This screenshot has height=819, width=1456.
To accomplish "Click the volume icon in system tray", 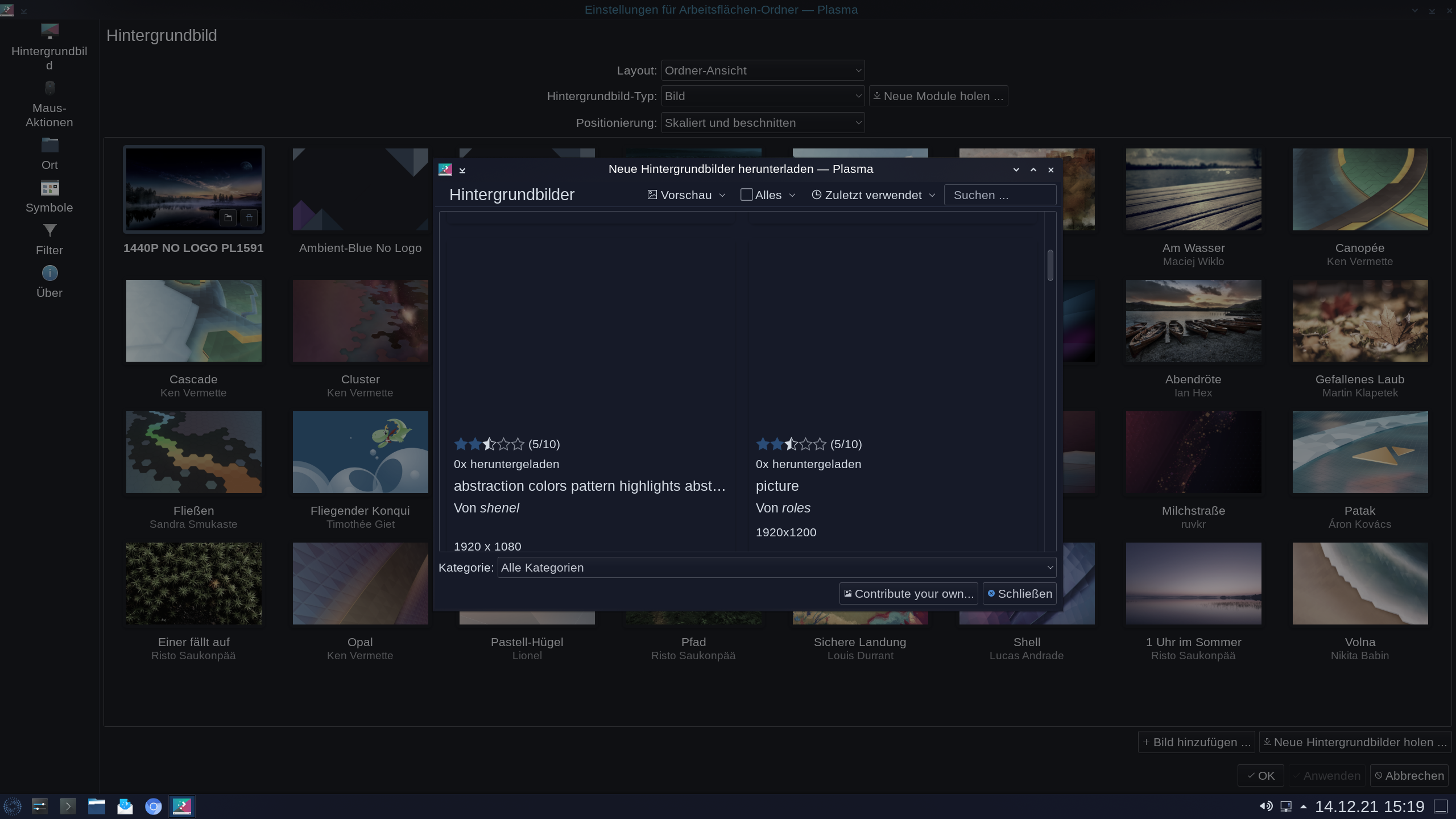I will tap(1265, 806).
